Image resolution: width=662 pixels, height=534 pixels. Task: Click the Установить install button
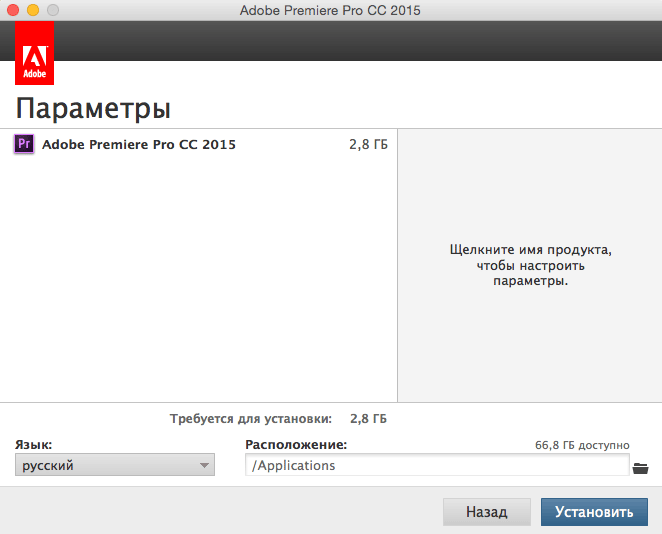[x=594, y=512]
